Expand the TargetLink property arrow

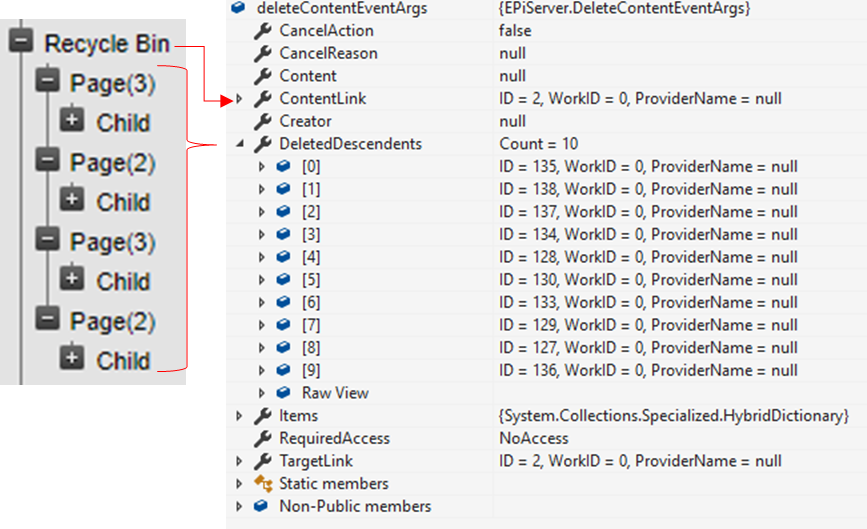pyautogui.click(x=240, y=461)
